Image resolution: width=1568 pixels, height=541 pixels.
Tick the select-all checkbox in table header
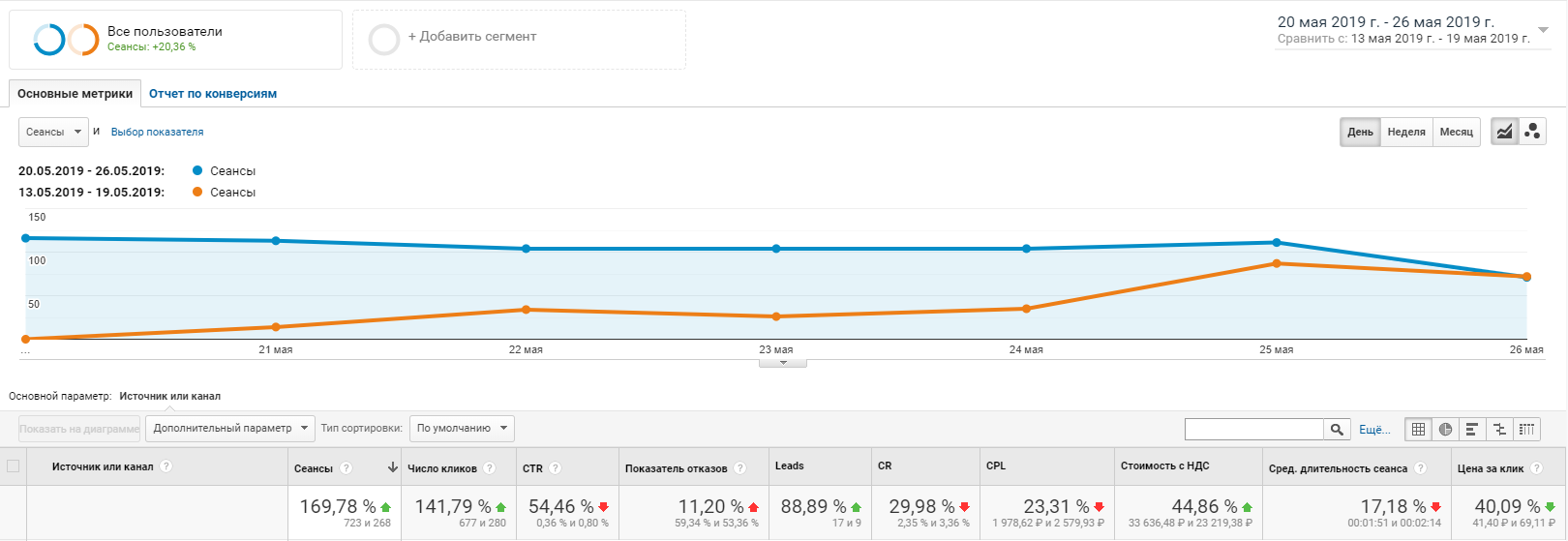pos(14,466)
